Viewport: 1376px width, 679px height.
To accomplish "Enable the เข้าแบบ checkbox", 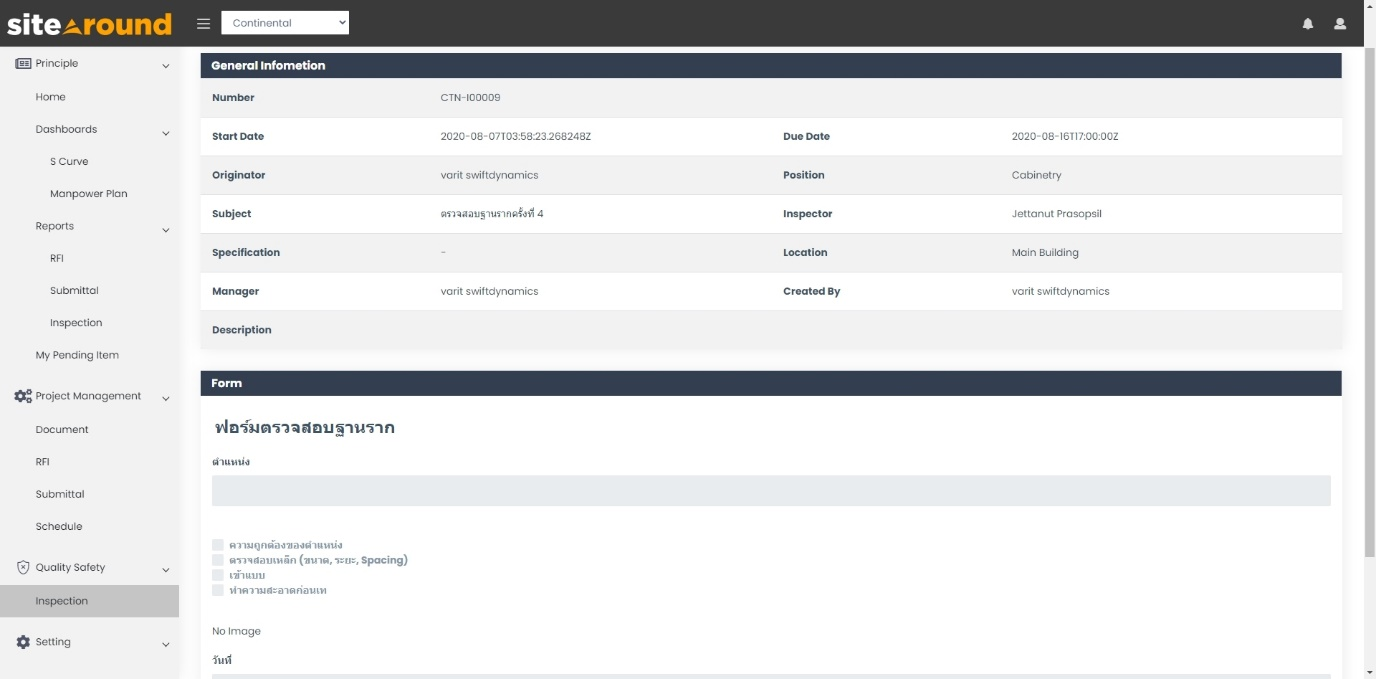I will click(217, 575).
